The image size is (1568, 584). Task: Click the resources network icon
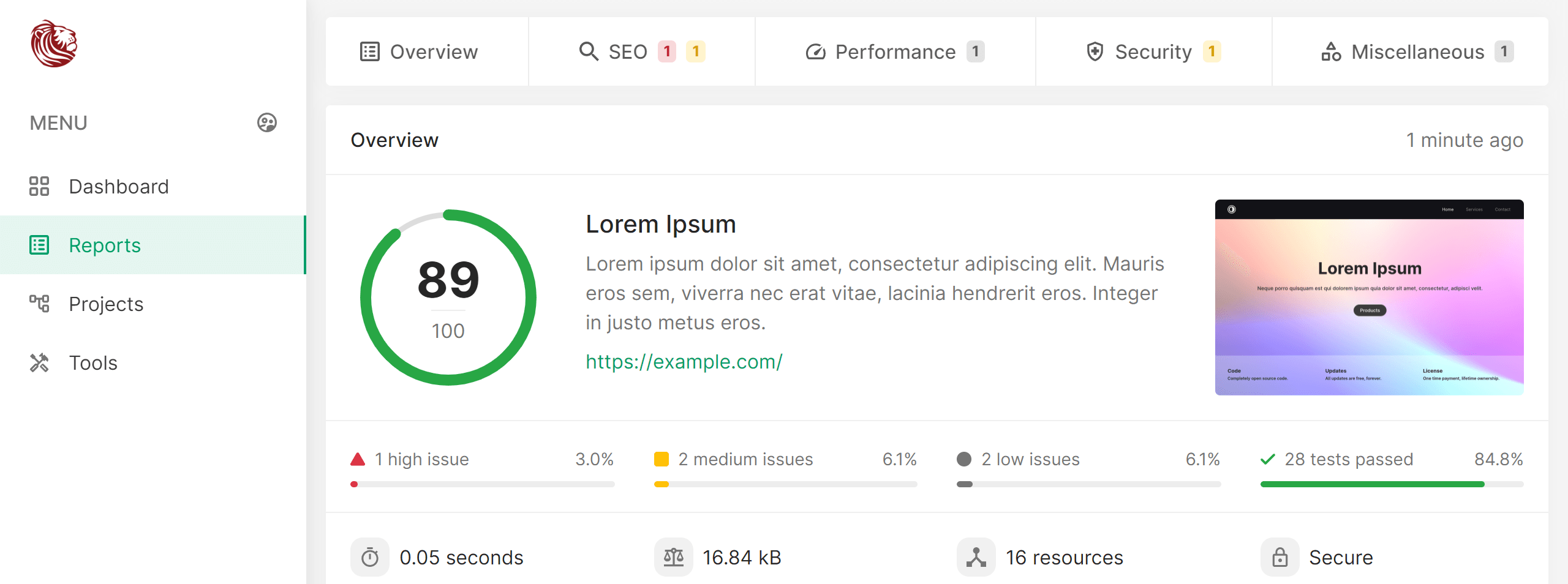coord(976,557)
